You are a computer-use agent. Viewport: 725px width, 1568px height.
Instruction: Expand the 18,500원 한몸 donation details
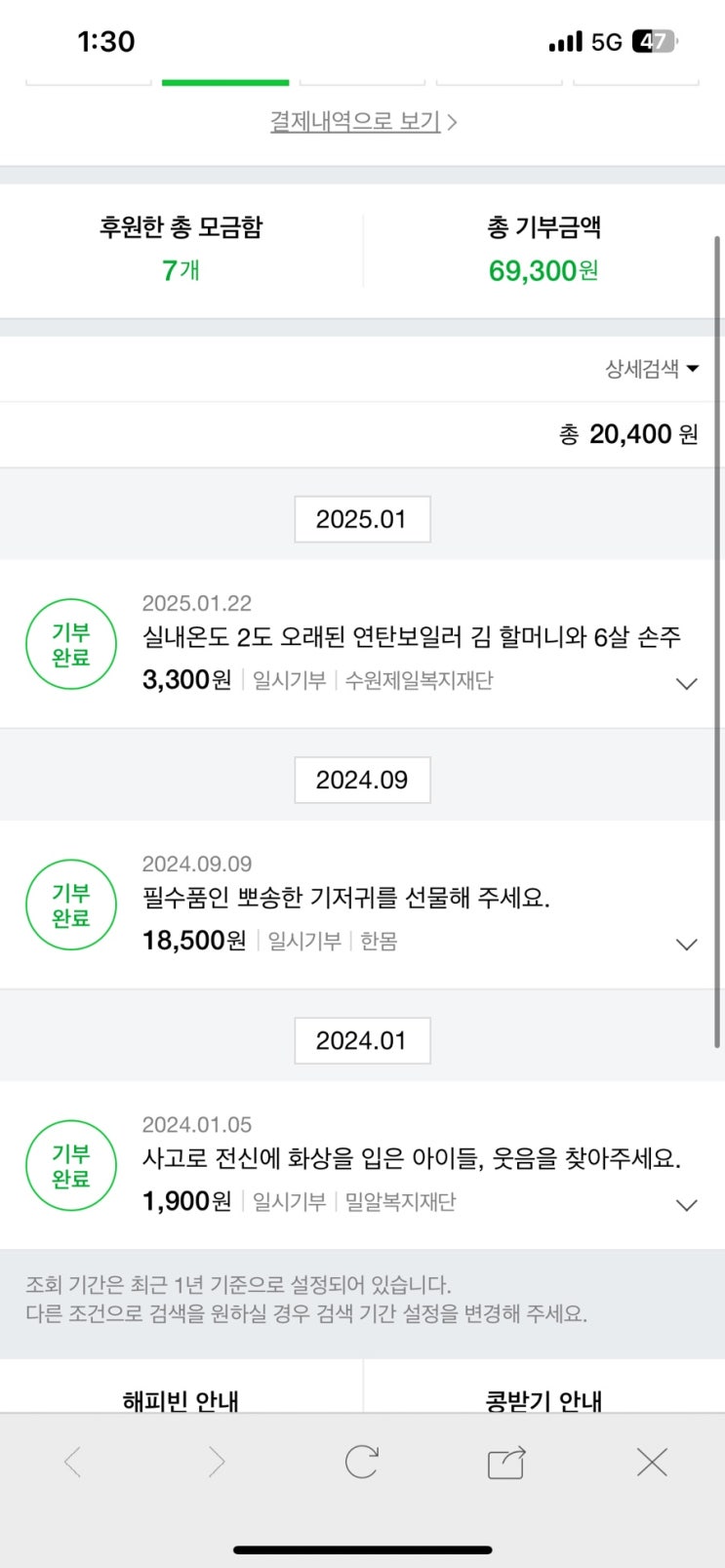pyautogui.click(x=687, y=945)
